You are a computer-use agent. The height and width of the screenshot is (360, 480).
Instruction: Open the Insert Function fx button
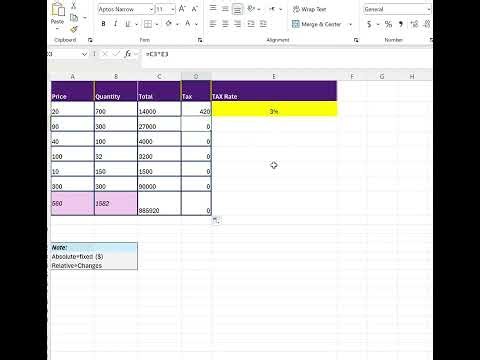(127, 54)
